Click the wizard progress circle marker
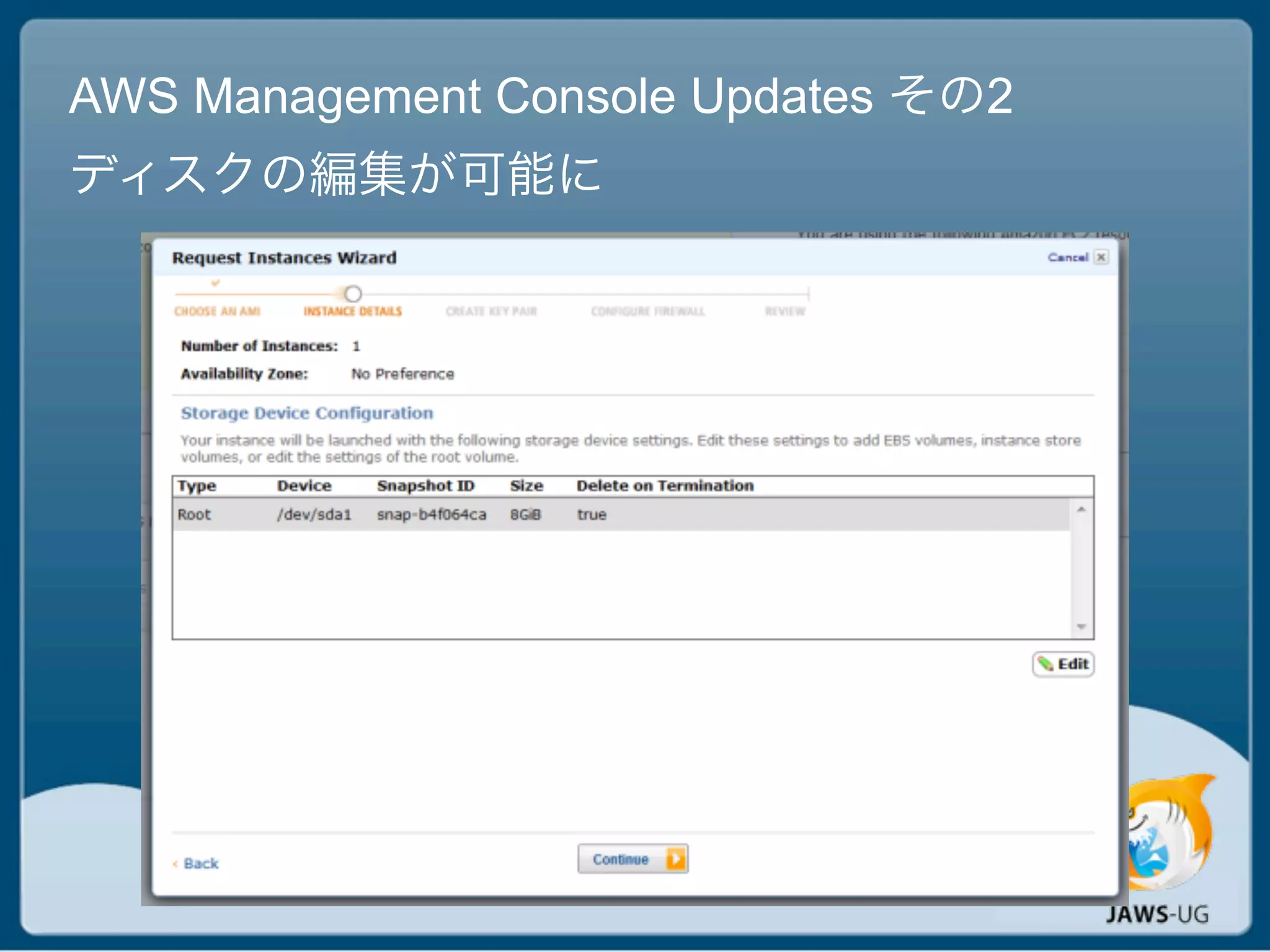 coord(353,293)
